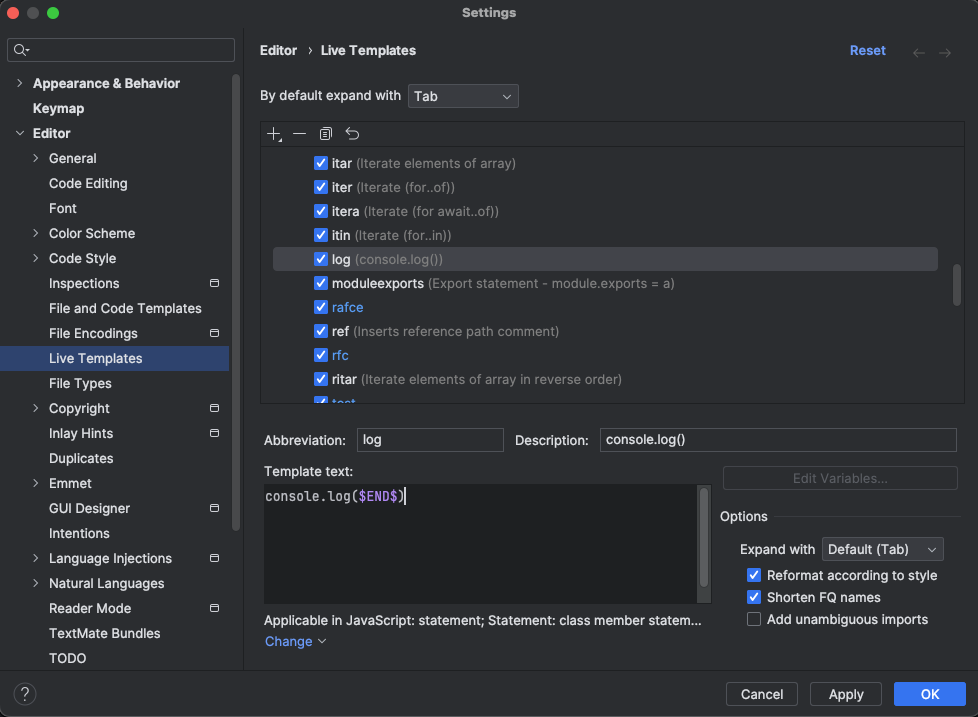The image size is (978, 717).
Task: Select File Types in the settings tree
Action: click(x=80, y=383)
